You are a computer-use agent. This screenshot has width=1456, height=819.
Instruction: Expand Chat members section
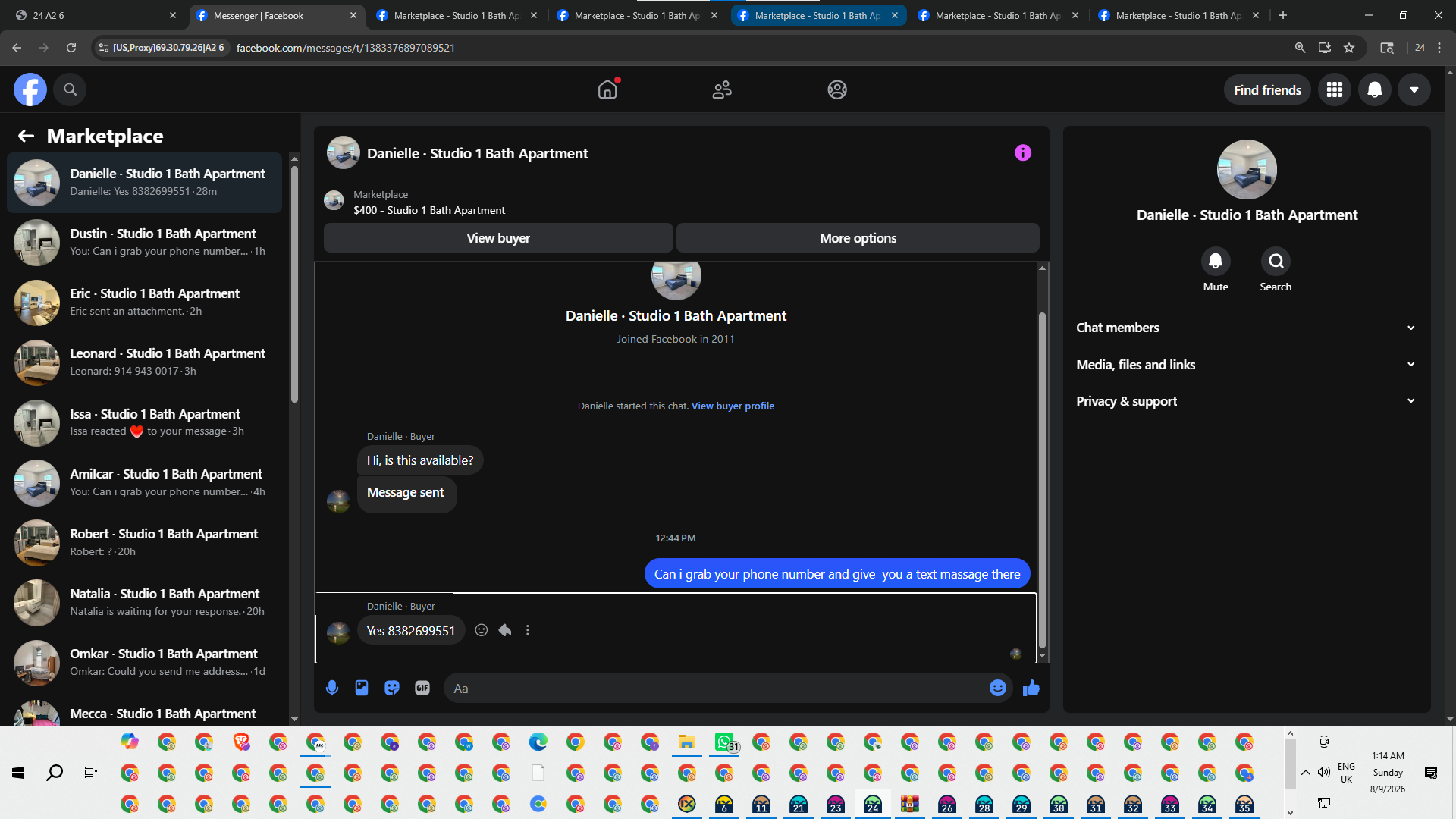pos(1246,328)
